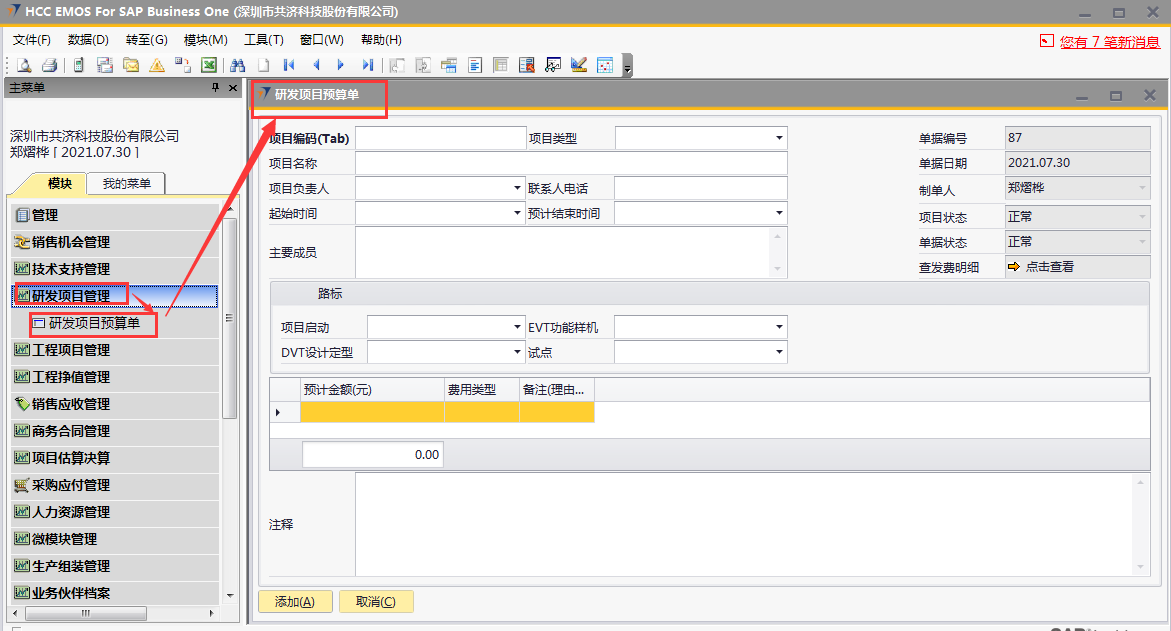Go to the next record
Screen dimensions: 1171x631
click(341, 65)
